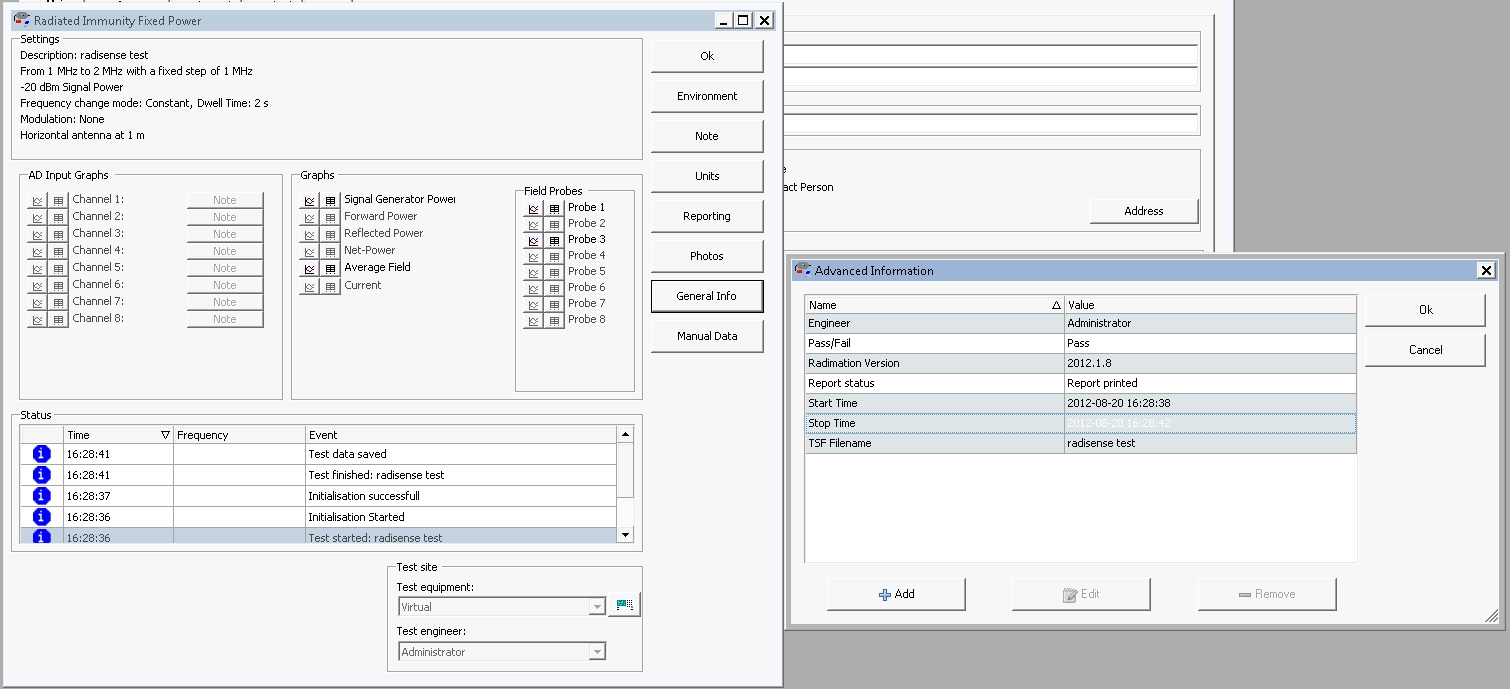This screenshot has width=1510, height=689.
Task: Click the test equipment configuration icon
Action: [625, 605]
